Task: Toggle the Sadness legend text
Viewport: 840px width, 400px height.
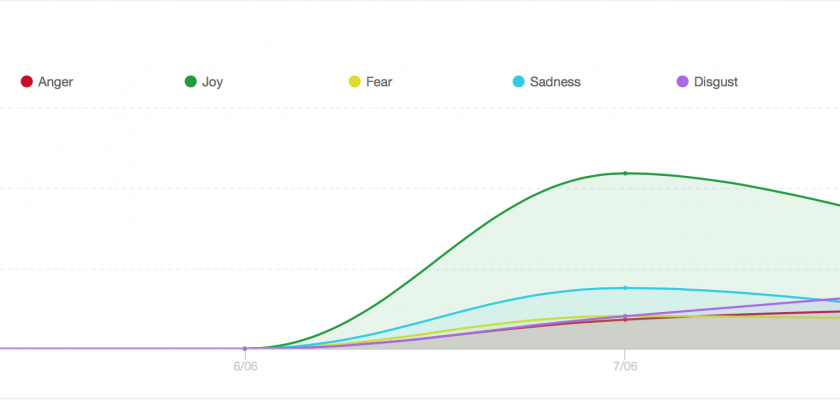Action: pyautogui.click(x=555, y=82)
